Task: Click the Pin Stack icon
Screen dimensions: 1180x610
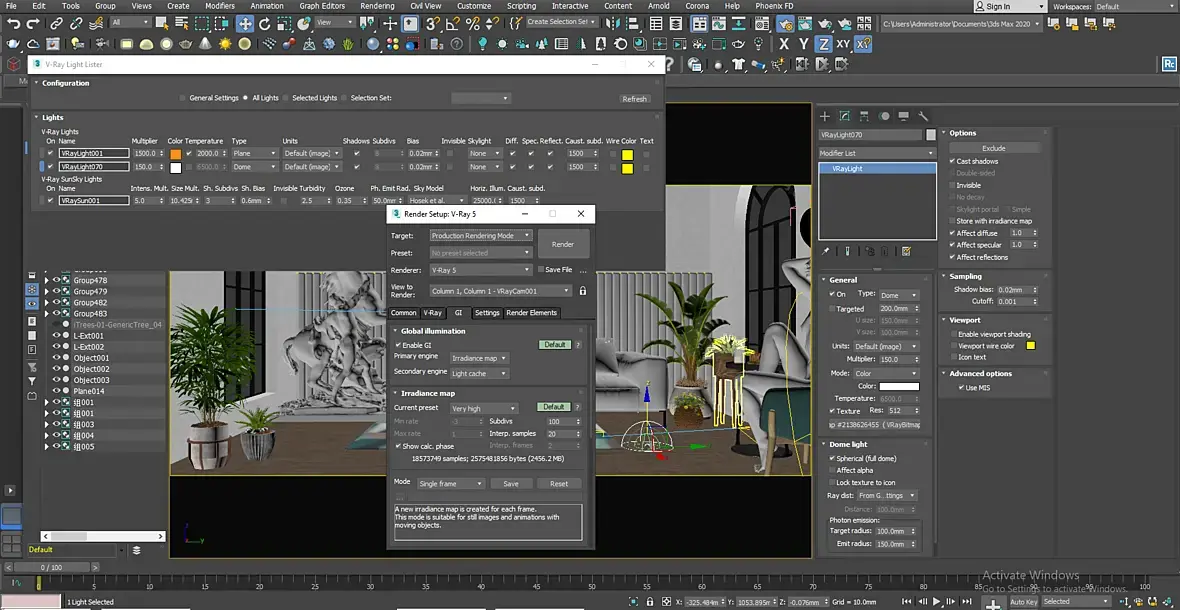Action: 825,252
